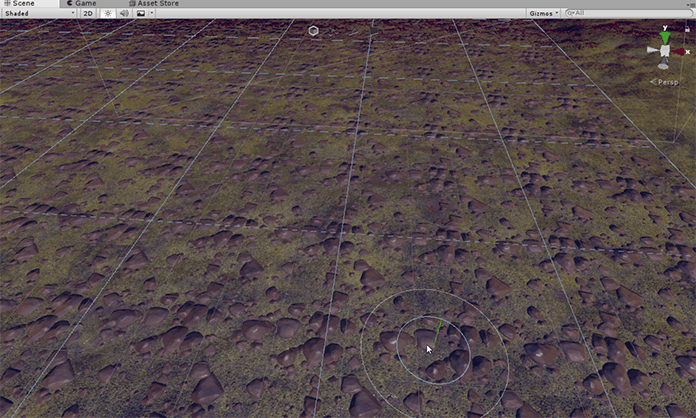Toggle Persp projection label
The height and width of the screenshot is (418, 696).
click(667, 82)
